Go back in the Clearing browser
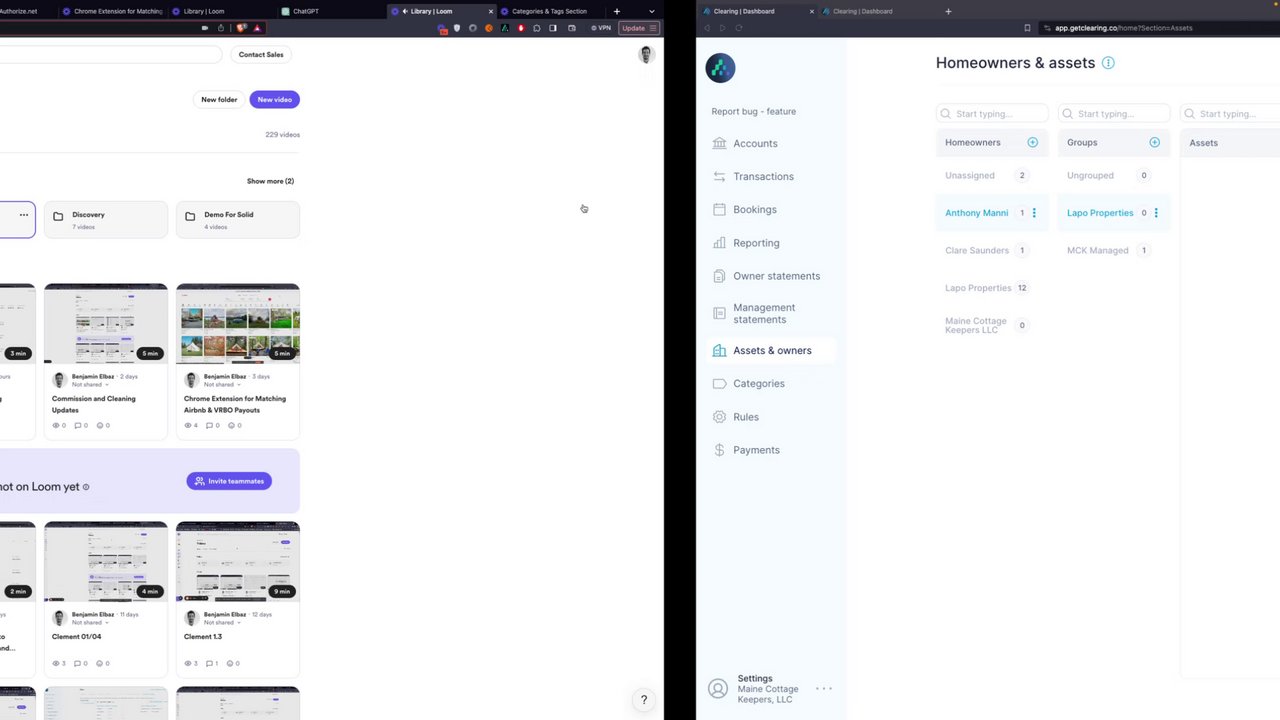The height and width of the screenshot is (720, 1280). point(707,28)
